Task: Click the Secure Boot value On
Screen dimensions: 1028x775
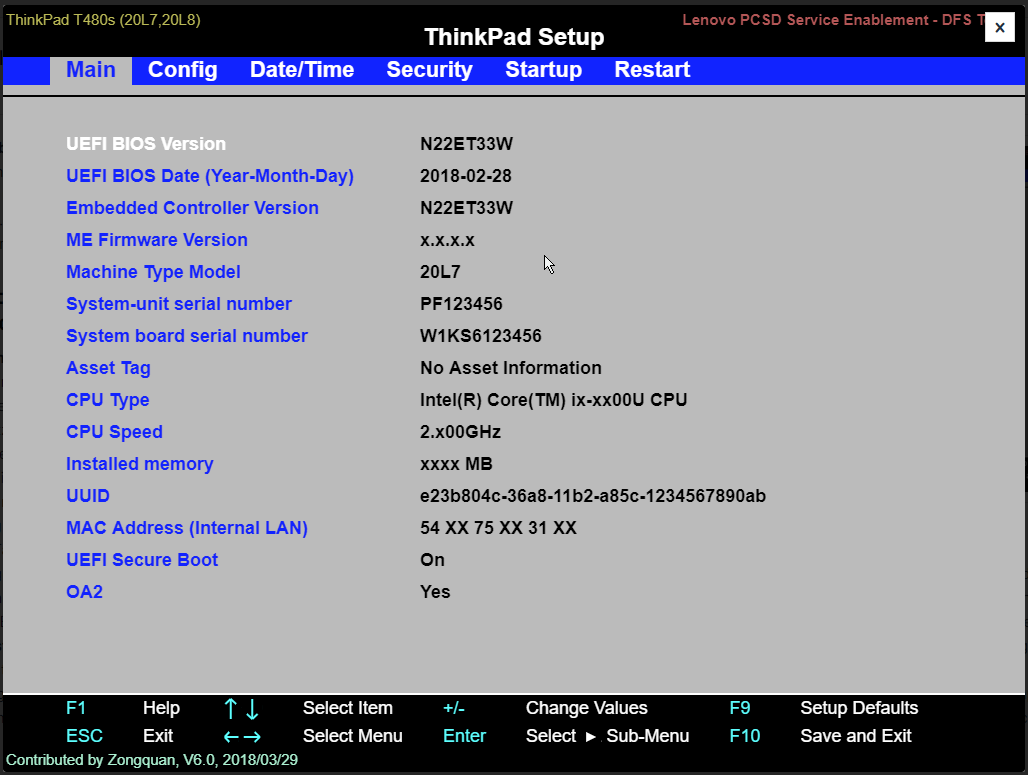Action: click(x=432, y=560)
